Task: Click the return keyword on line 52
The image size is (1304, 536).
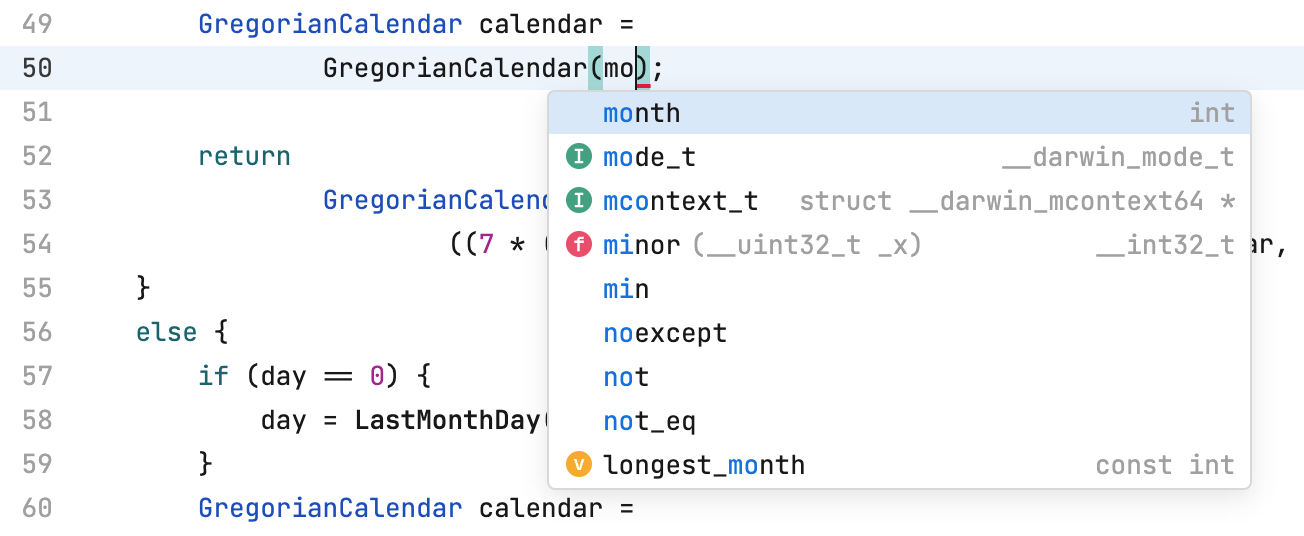Action: point(244,156)
